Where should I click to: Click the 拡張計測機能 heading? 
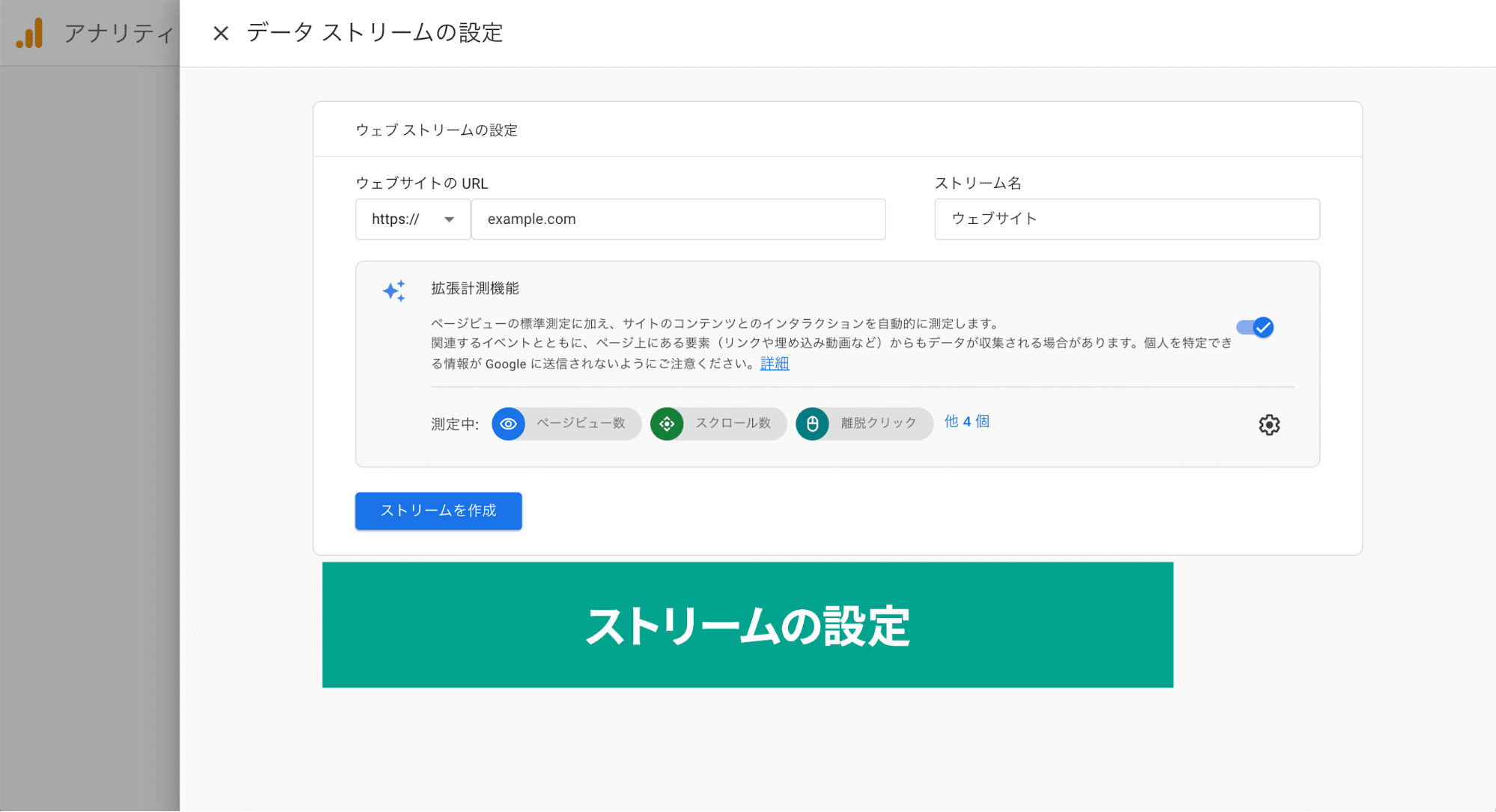475,289
